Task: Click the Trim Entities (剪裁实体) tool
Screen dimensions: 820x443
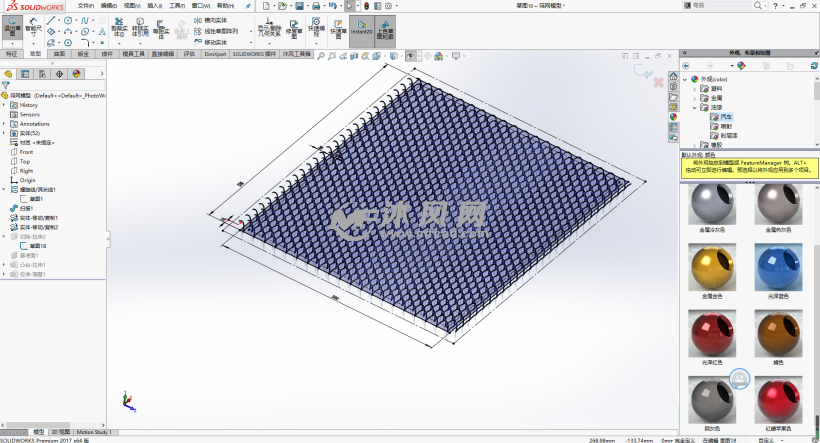Action: click(119, 28)
